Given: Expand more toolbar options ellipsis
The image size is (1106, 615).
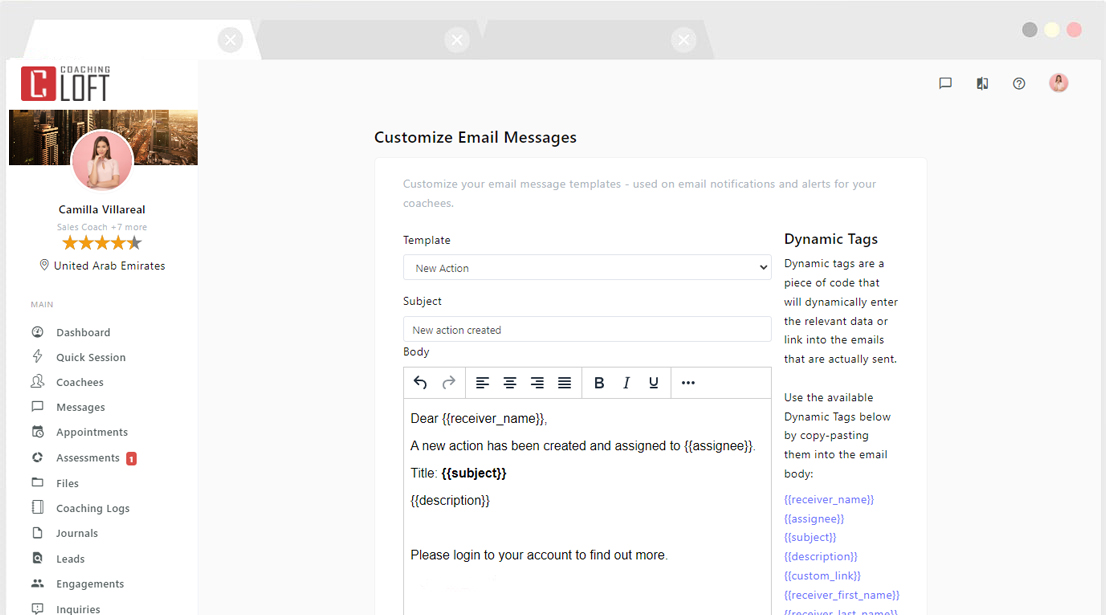Looking at the screenshot, I should (x=688, y=383).
